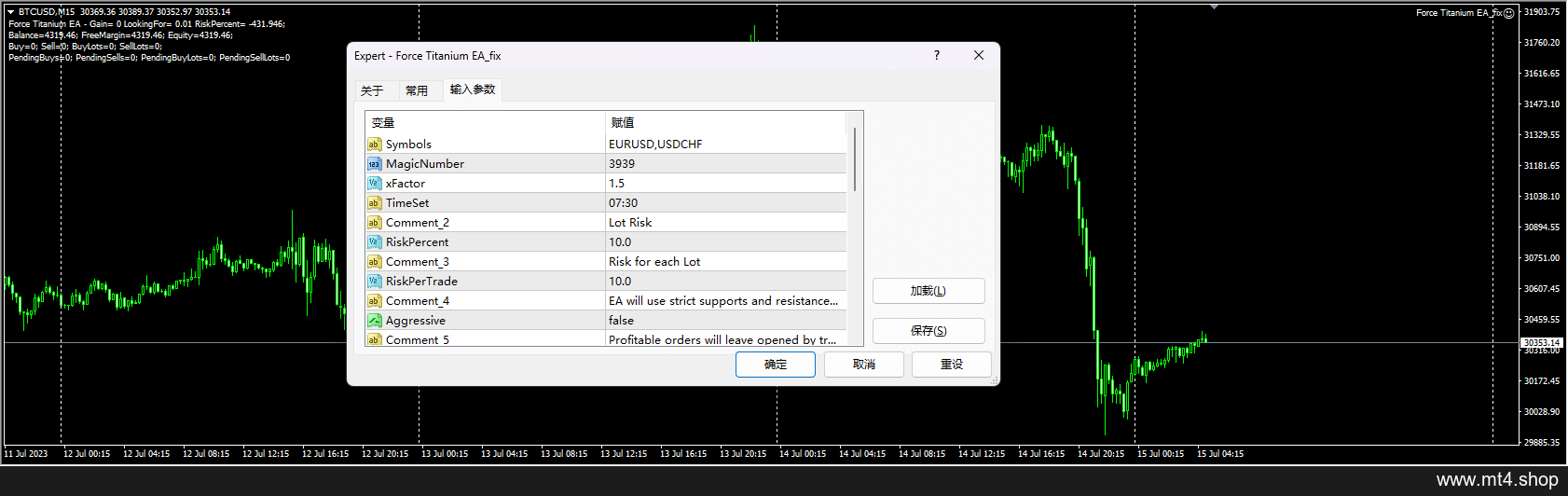
Task: Click the xFactor value 1.5
Action: [726, 184]
